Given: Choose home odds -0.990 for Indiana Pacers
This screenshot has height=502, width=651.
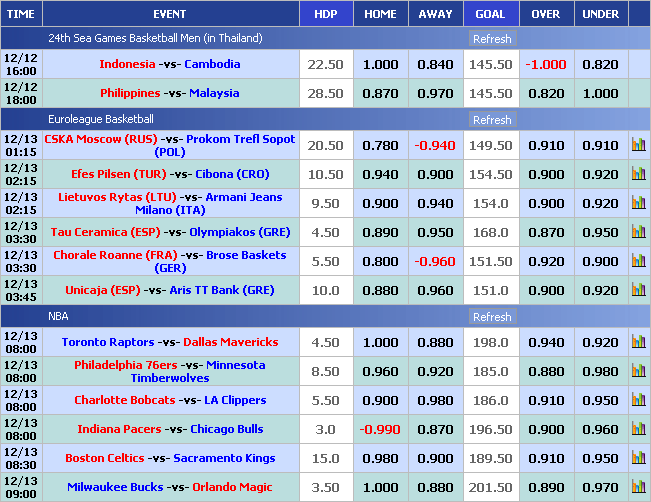Looking at the screenshot, I should click(380, 429).
